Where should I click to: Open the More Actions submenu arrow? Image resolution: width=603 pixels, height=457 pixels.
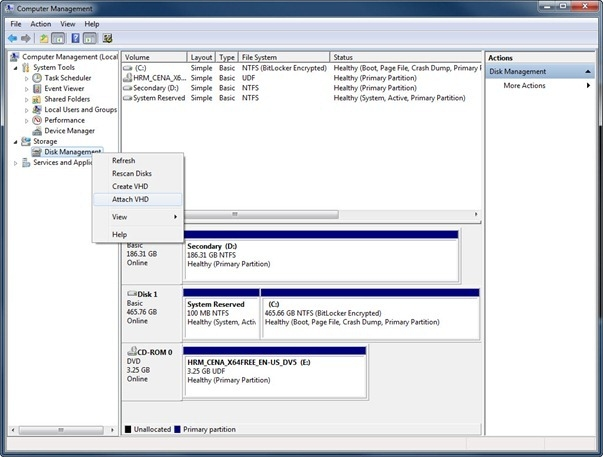tap(588, 85)
